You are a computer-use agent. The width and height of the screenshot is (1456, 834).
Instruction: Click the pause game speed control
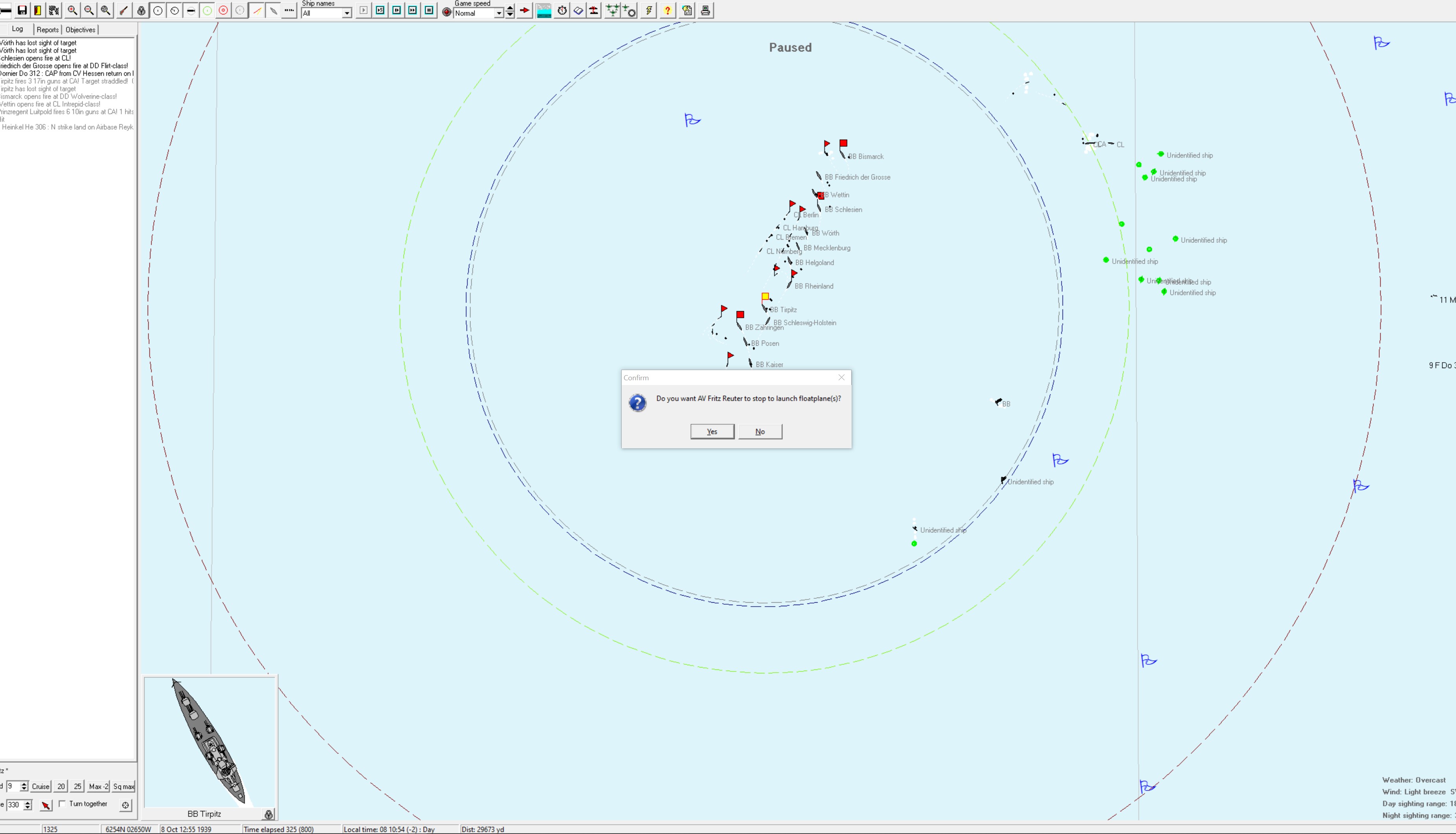coord(429,10)
